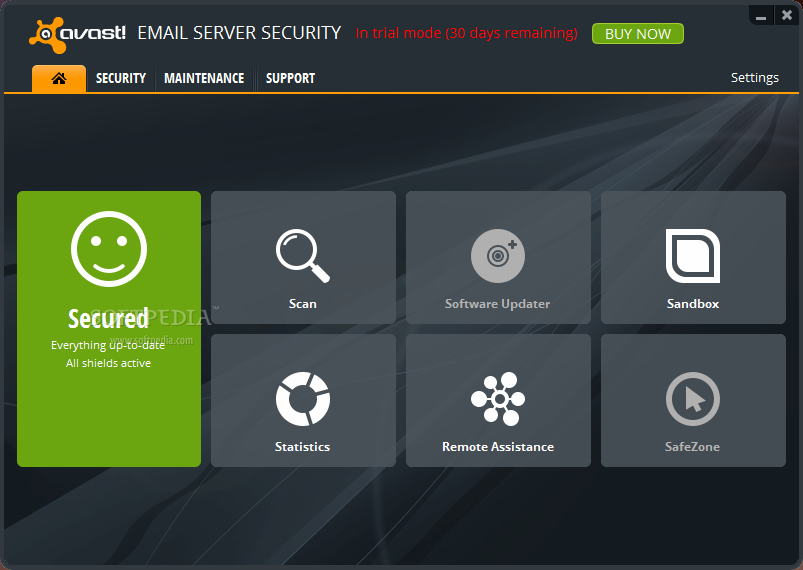The width and height of the screenshot is (803, 570).
Task: Select the SUPPORT tab
Action: point(290,78)
